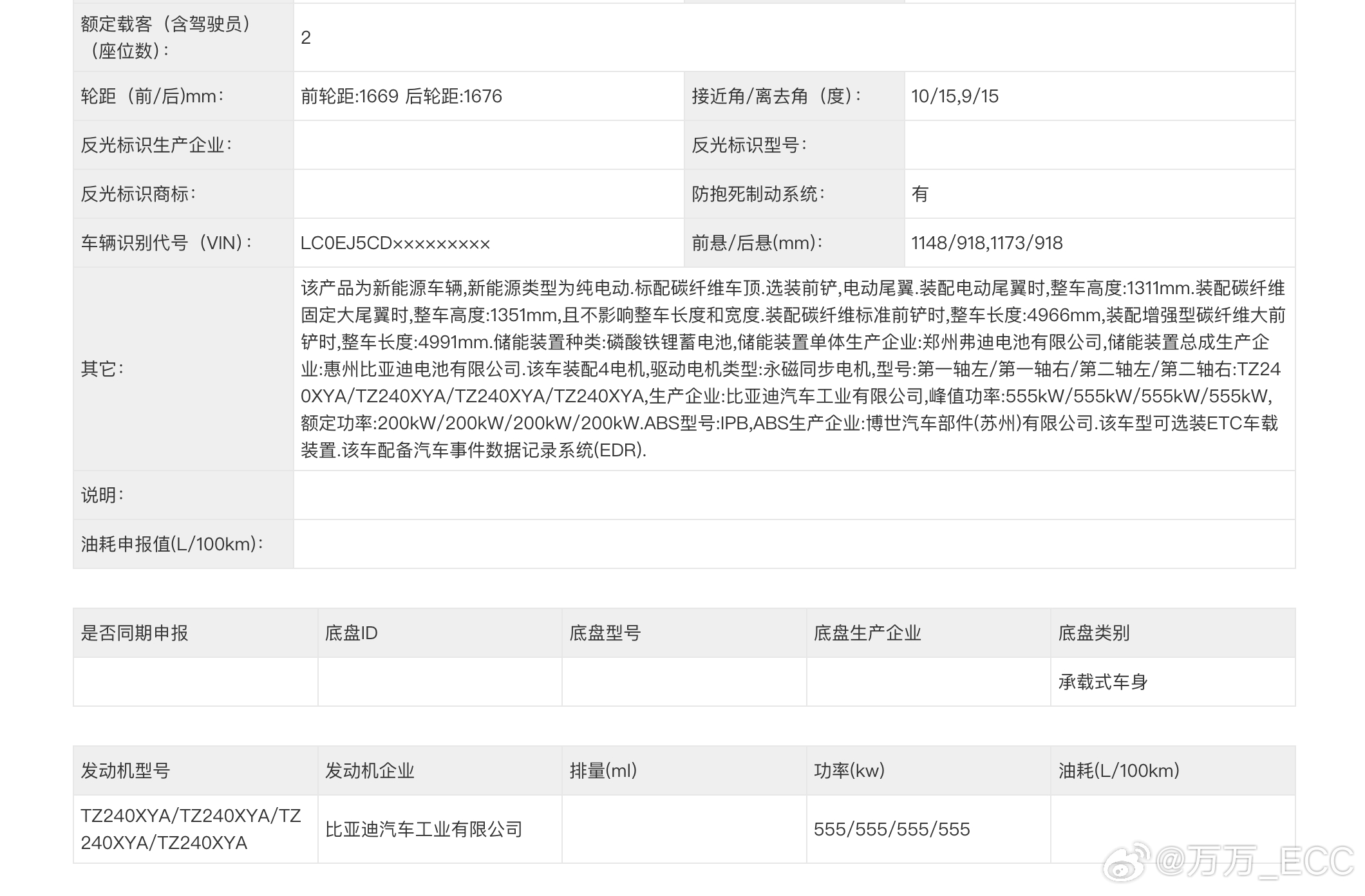The width and height of the screenshot is (1365, 896).
Task: Click the 接近角/离去角（度）label
Action: [x=777, y=97]
